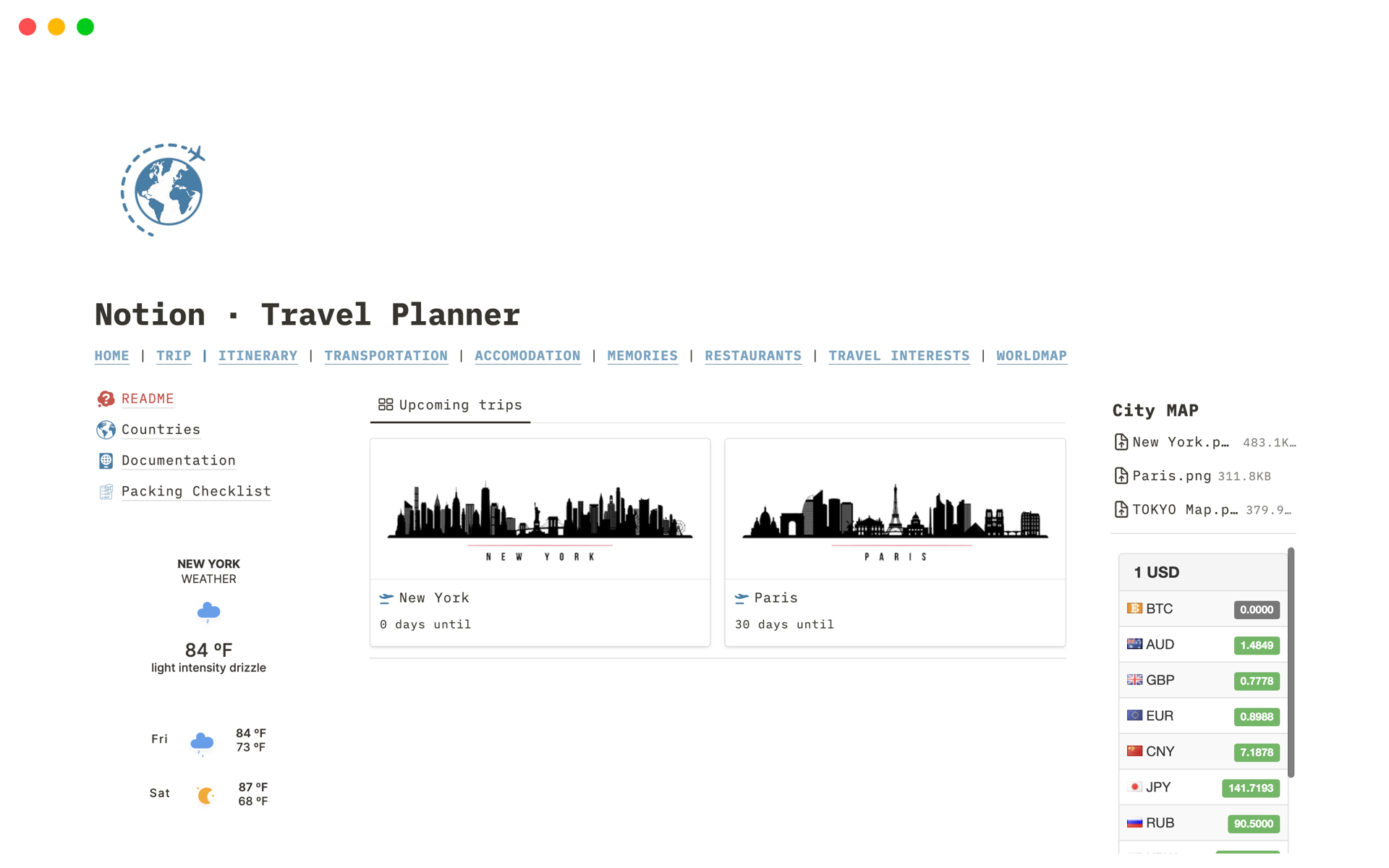Viewport: 1389px width, 868px height.
Task: Click RESTAURANTS navigation menu item
Action: tap(751, 355)
